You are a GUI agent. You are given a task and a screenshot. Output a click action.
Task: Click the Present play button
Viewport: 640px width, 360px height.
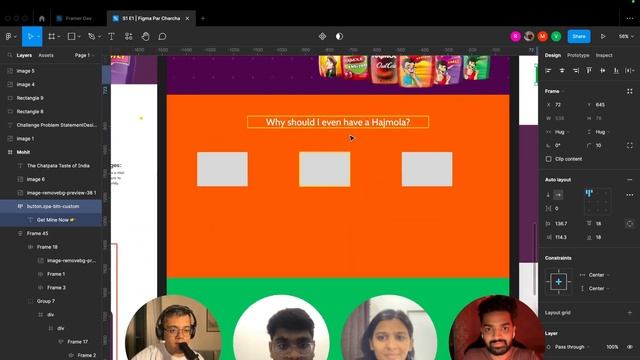[603, 36]
